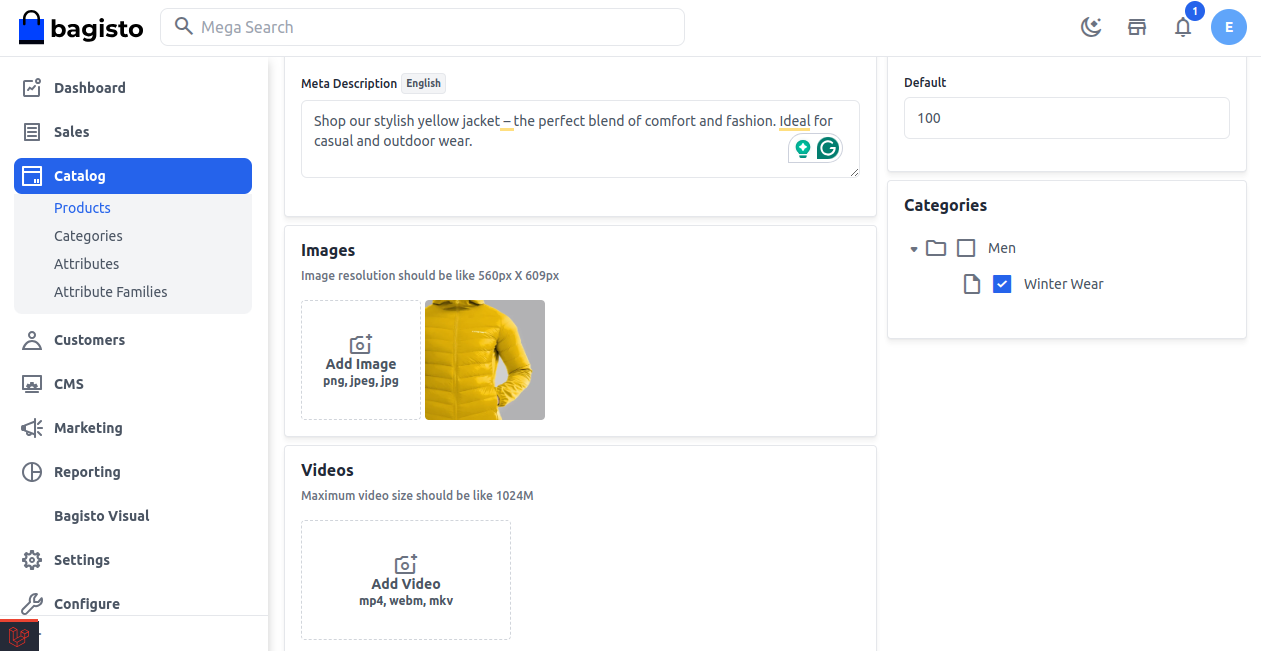This screenshot has height=651, width=1261.
Task: Go to Categories under Catalog
Action: point(88,236)
